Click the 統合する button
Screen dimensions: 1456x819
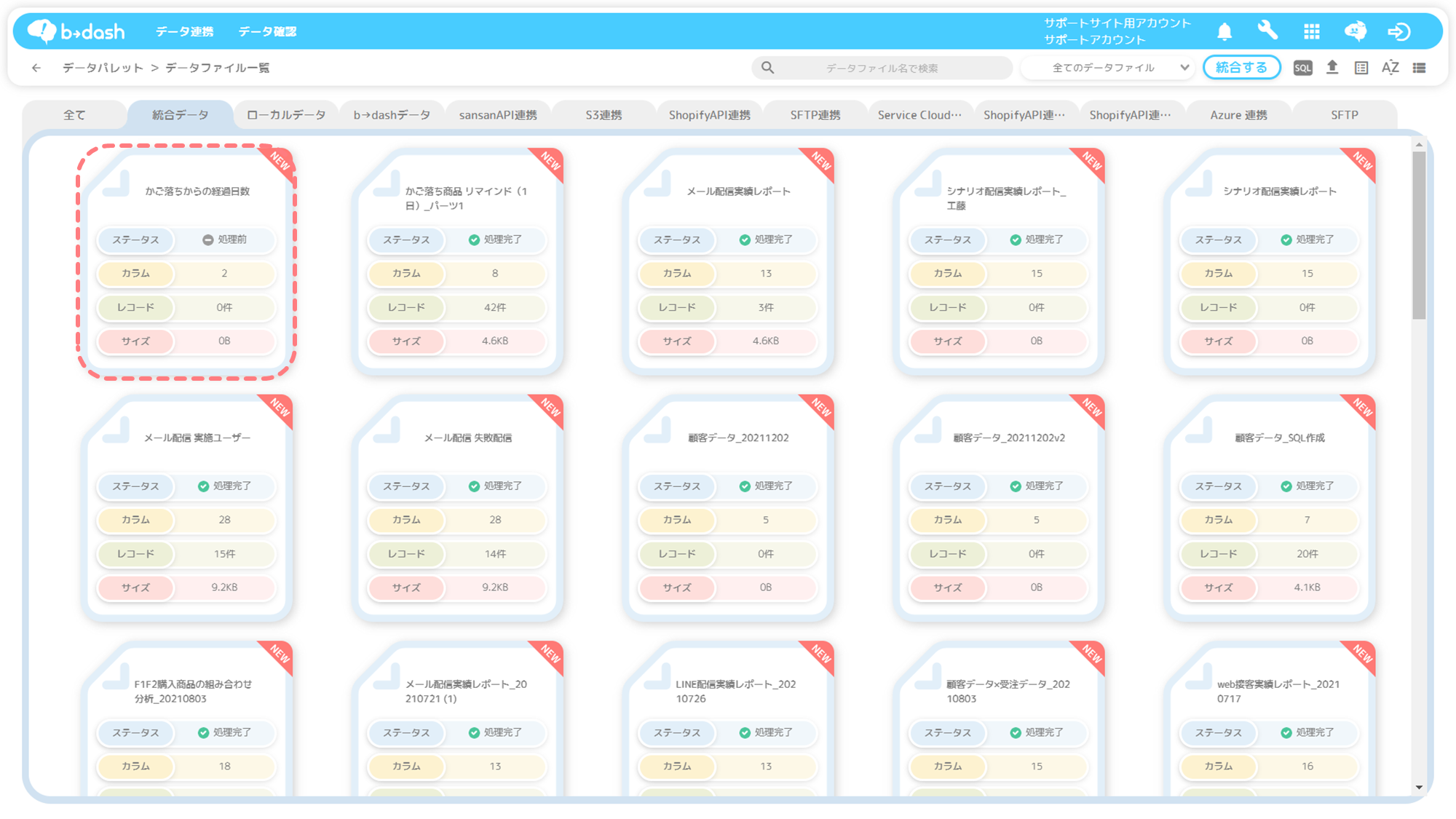tap(1241, 68)
